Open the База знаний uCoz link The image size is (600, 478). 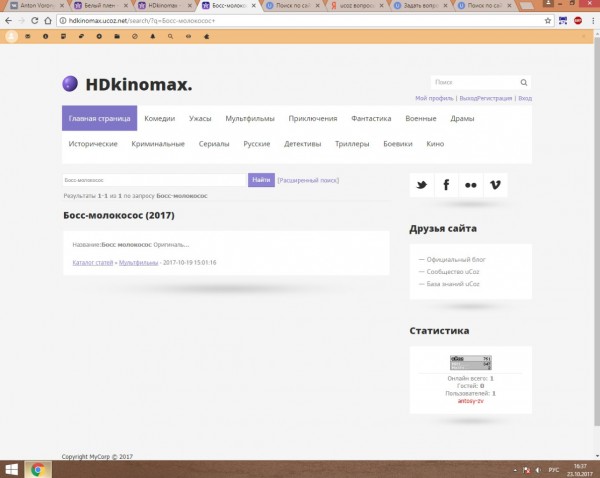point(453,284)
